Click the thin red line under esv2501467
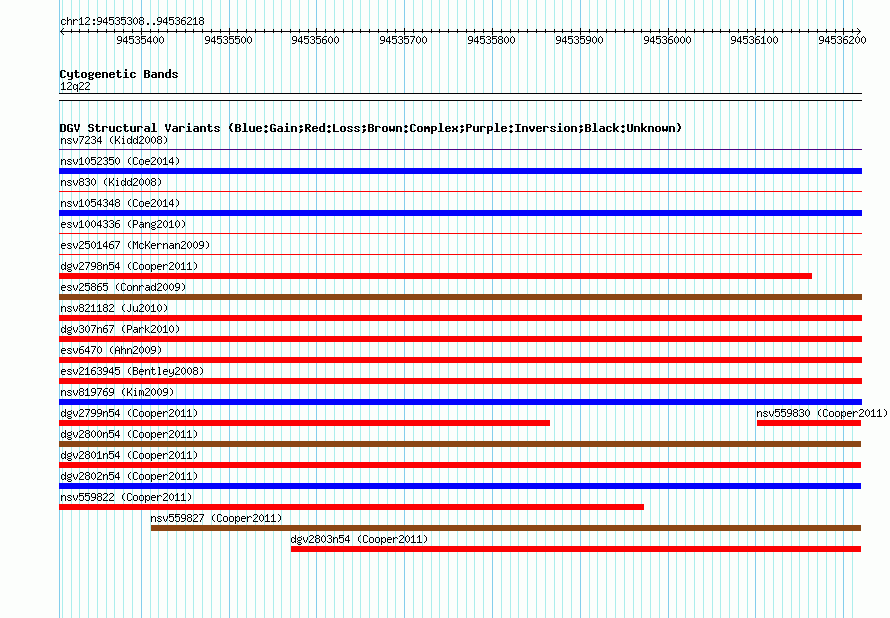This screenshot has width=890, height=618. [x=460, y=254]
